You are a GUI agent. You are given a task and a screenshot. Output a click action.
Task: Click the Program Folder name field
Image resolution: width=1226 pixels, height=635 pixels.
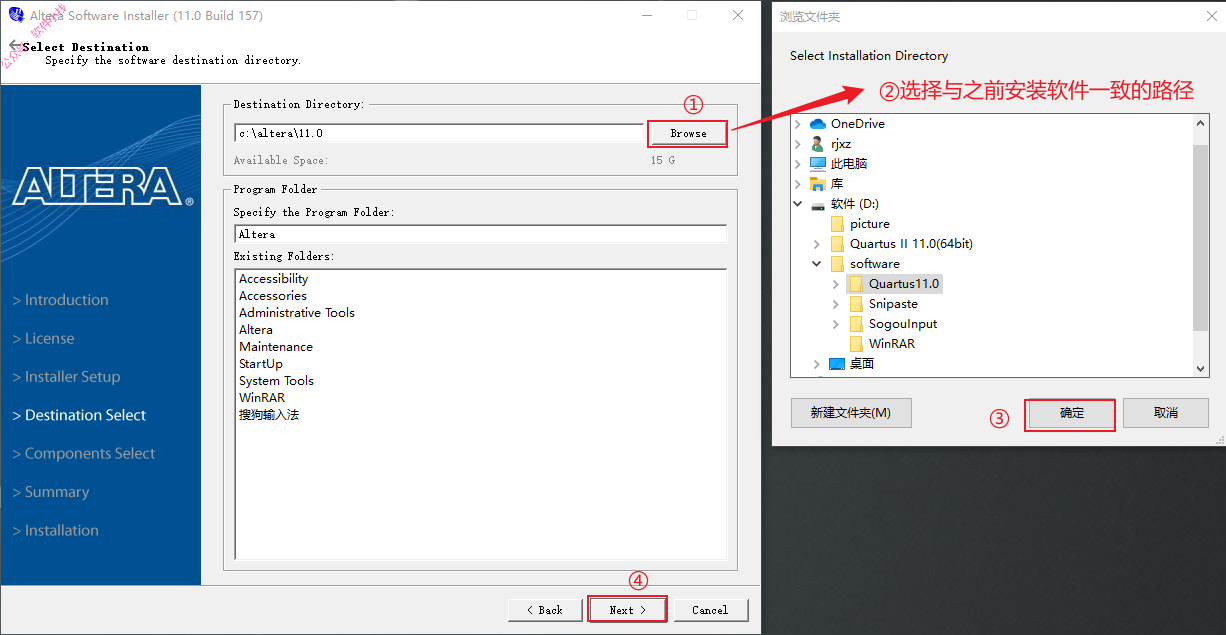click(480, 234)
